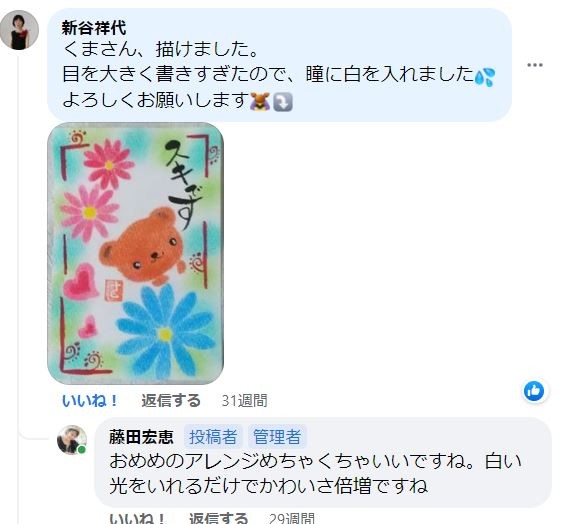
Task: Open the three-dot comment options menu
Action: tap(535, 65)
